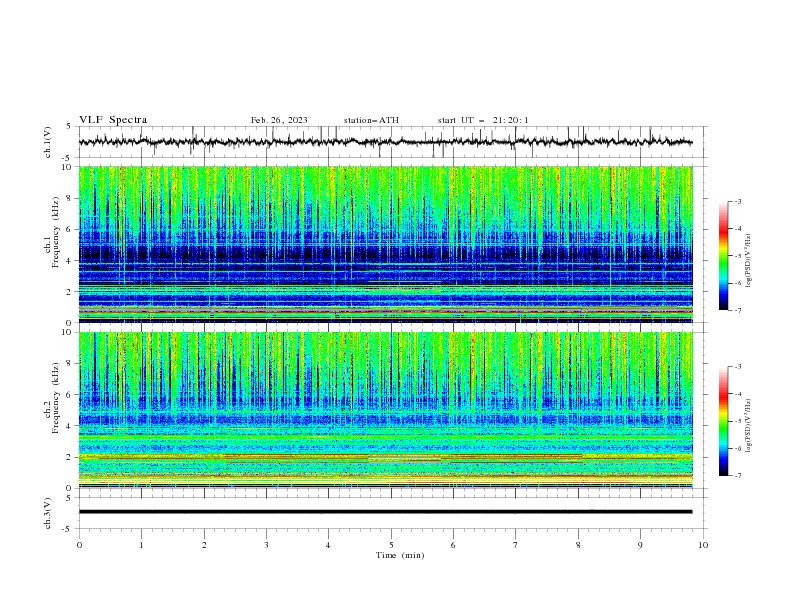Viewport: 792px width, 612px height.
Task: Click time axis tick label "2"
Action: pyautogui.click(x=204, y=545)
